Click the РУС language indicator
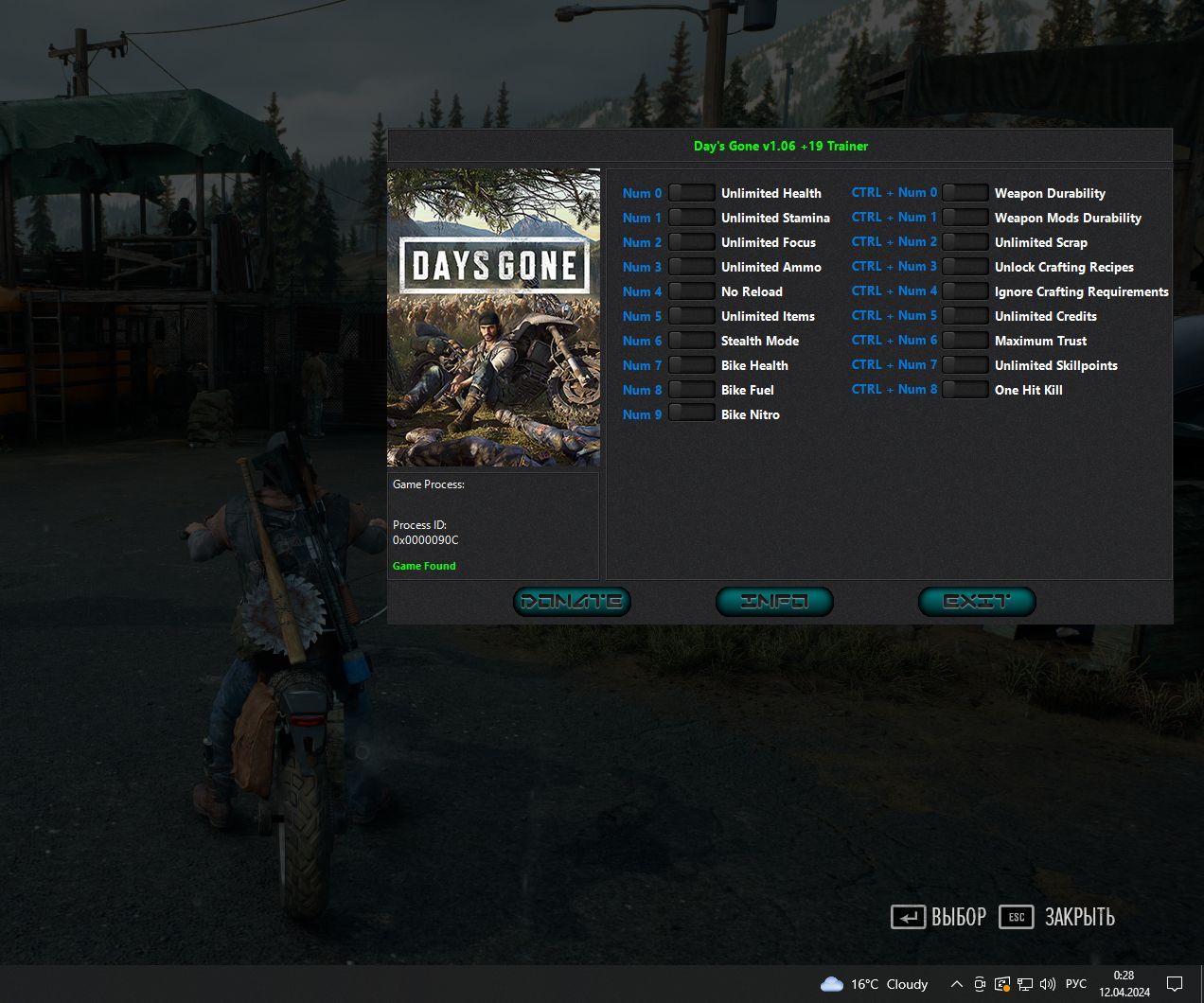The width and height of the screenshot is (1204, 1003). (x=1076, y=984)
